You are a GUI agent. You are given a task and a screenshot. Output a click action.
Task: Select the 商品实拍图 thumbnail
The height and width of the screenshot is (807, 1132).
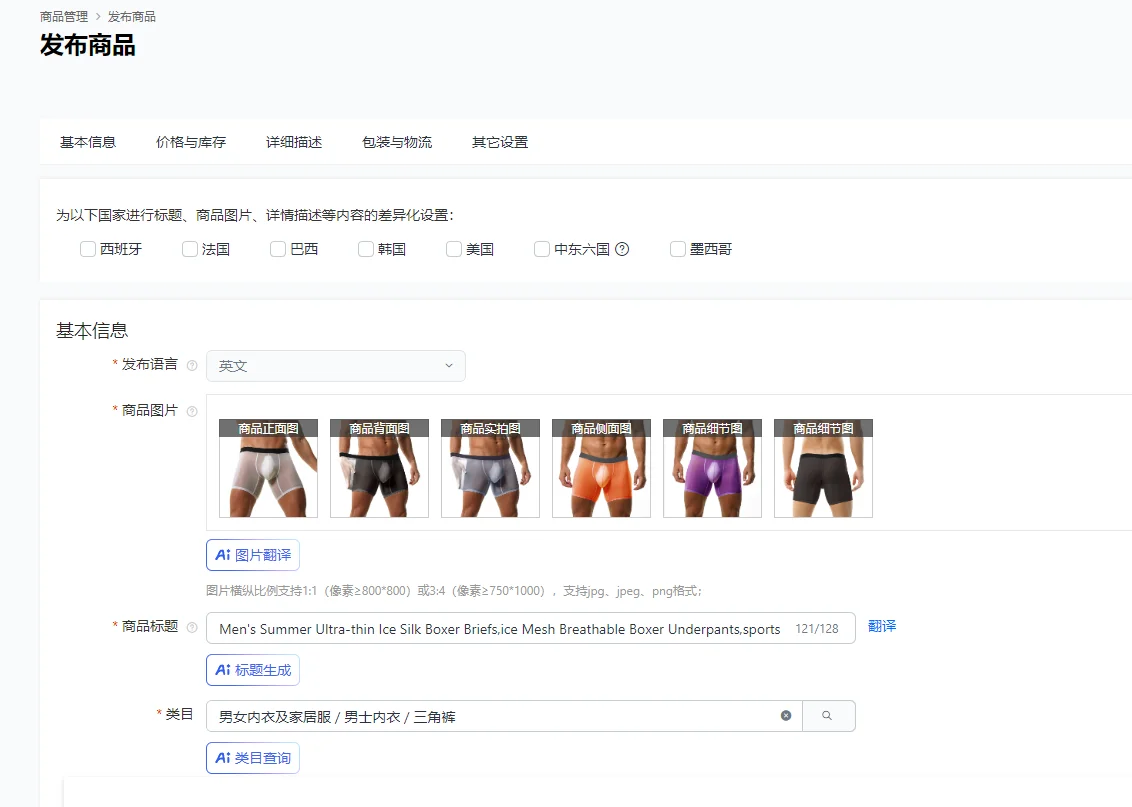[491, 468]
